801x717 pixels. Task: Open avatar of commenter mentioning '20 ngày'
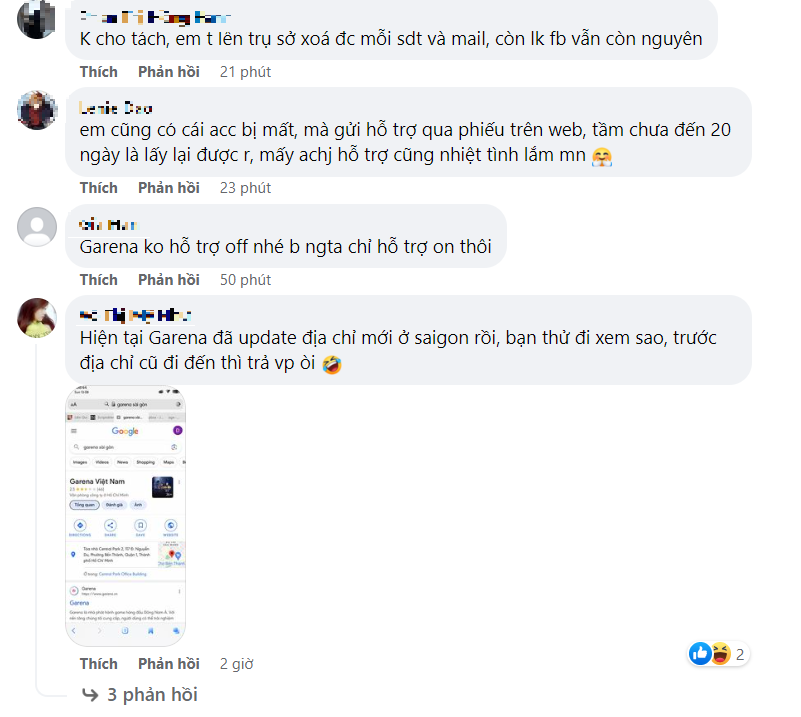[x=37, y=110]
